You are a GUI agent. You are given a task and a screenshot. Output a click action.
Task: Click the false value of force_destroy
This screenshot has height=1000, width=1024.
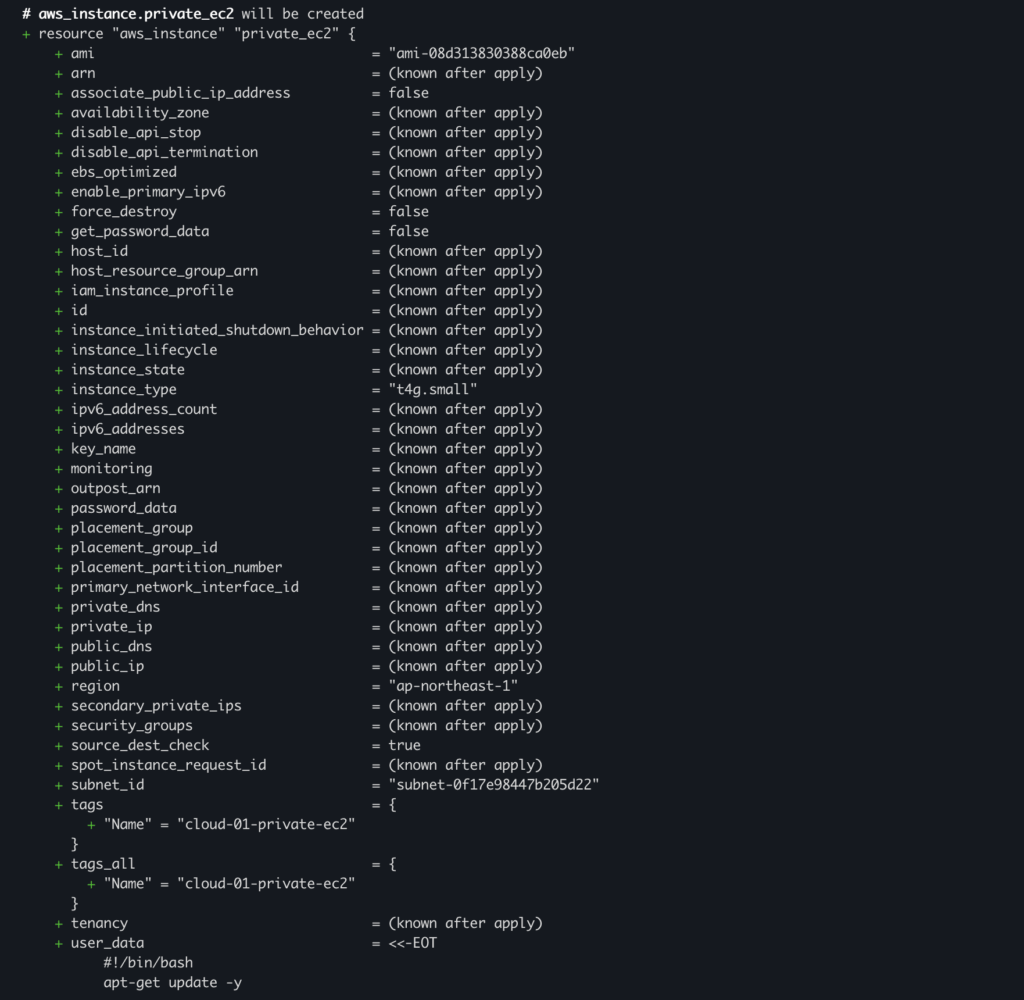point(408,211)
